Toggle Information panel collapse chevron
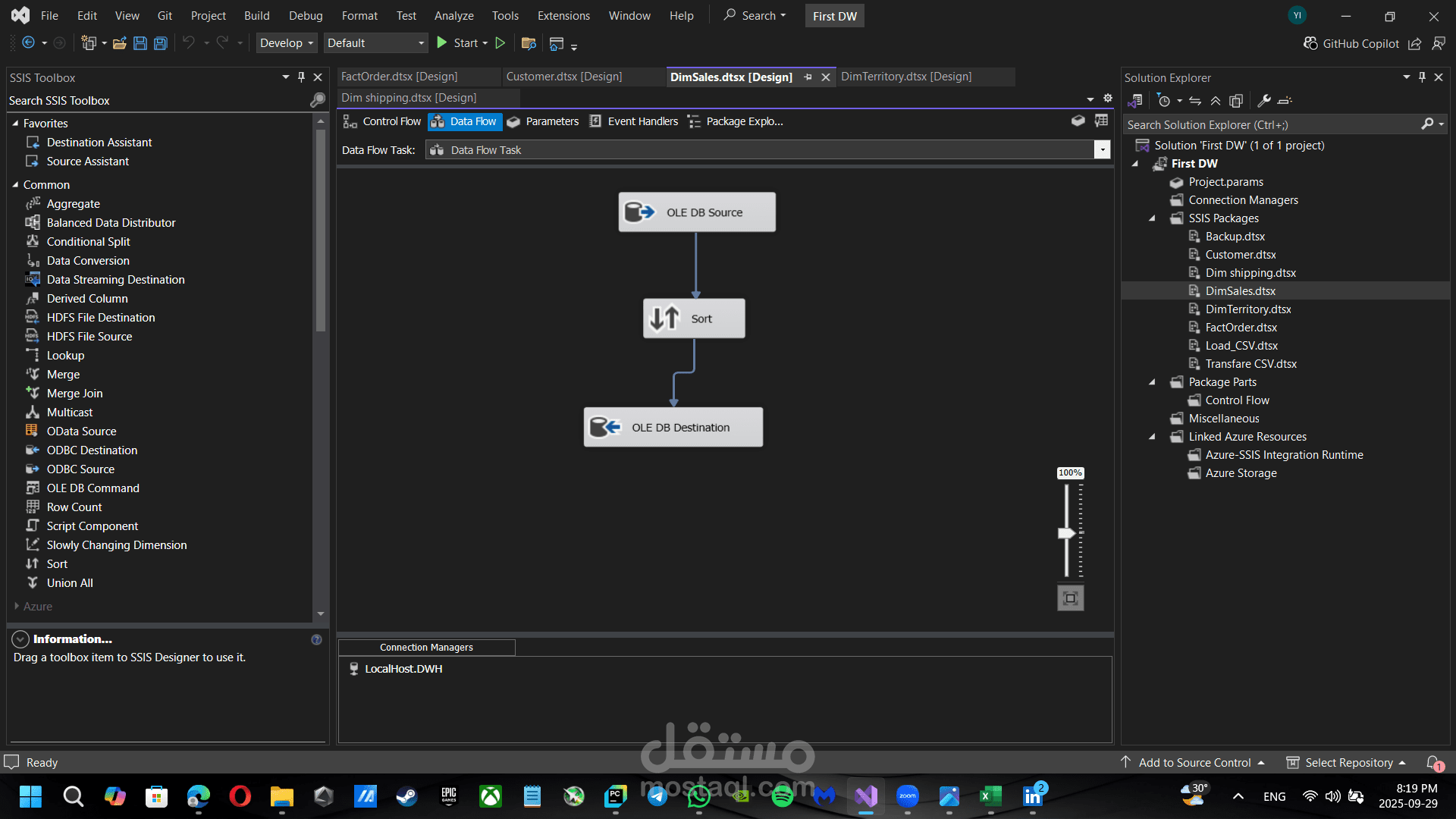 tap(20, 639)
